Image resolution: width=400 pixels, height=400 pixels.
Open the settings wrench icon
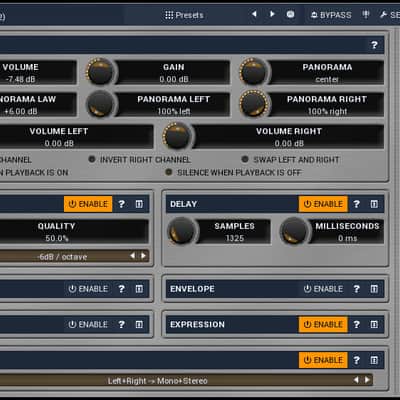tap(383, 14)
